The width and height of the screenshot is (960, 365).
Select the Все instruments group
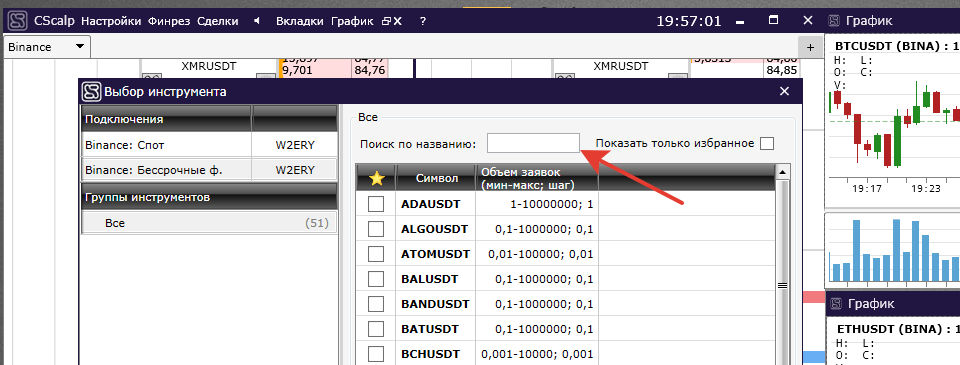point(209,223)
